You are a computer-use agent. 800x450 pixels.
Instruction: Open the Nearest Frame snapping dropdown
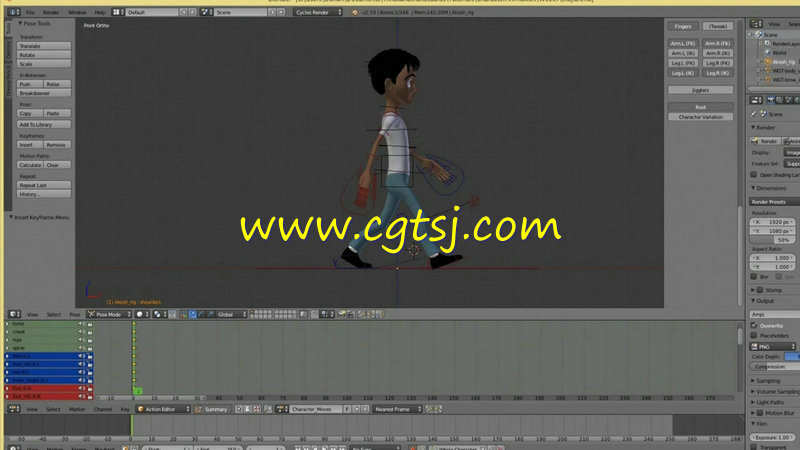397,409
